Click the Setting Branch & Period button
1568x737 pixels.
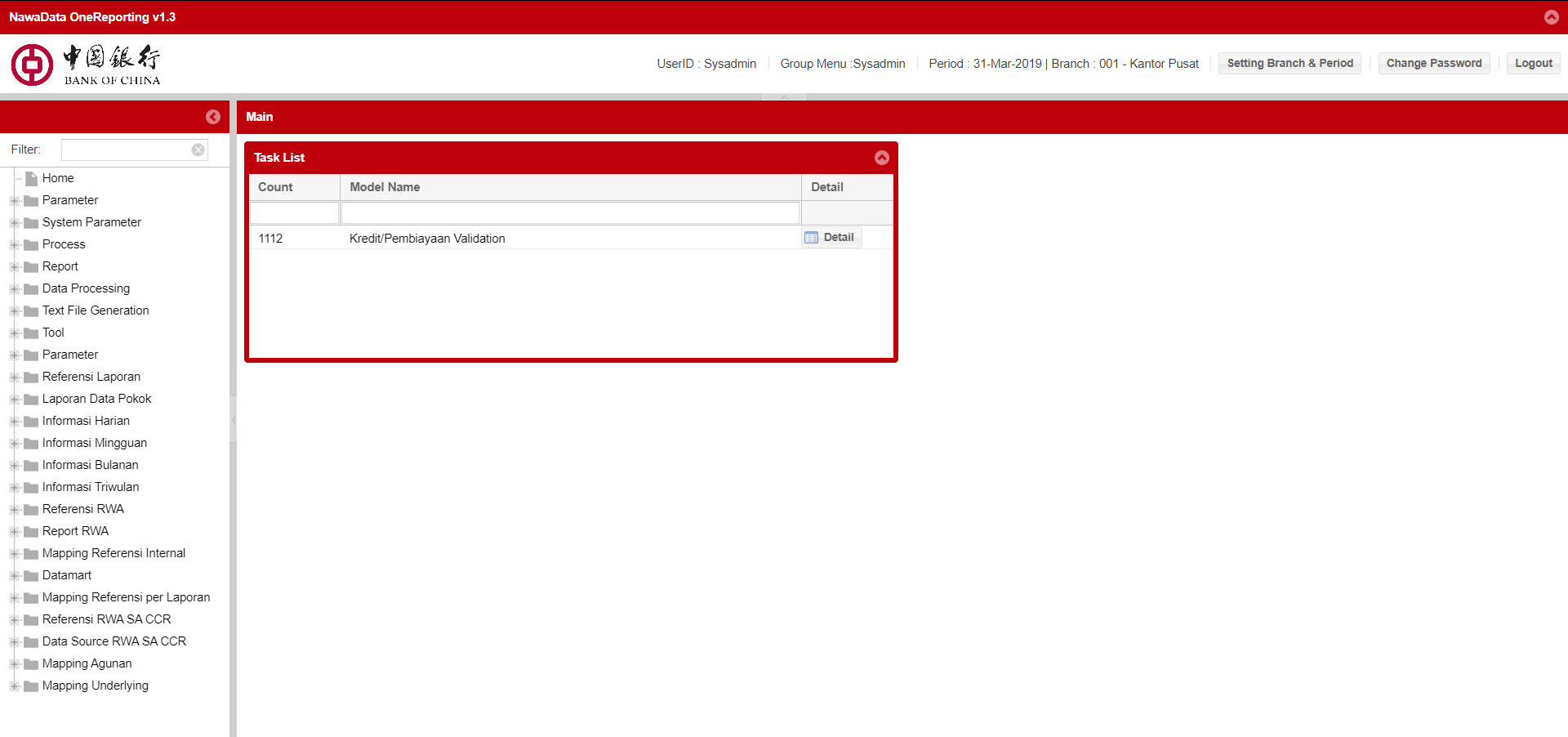coord(1290,64)
